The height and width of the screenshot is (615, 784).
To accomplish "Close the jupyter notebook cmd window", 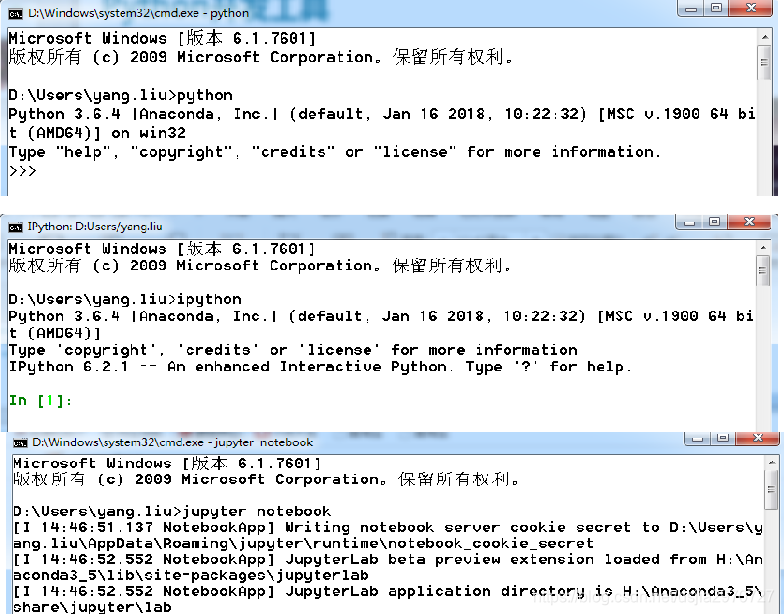I will tap(757, 438).
